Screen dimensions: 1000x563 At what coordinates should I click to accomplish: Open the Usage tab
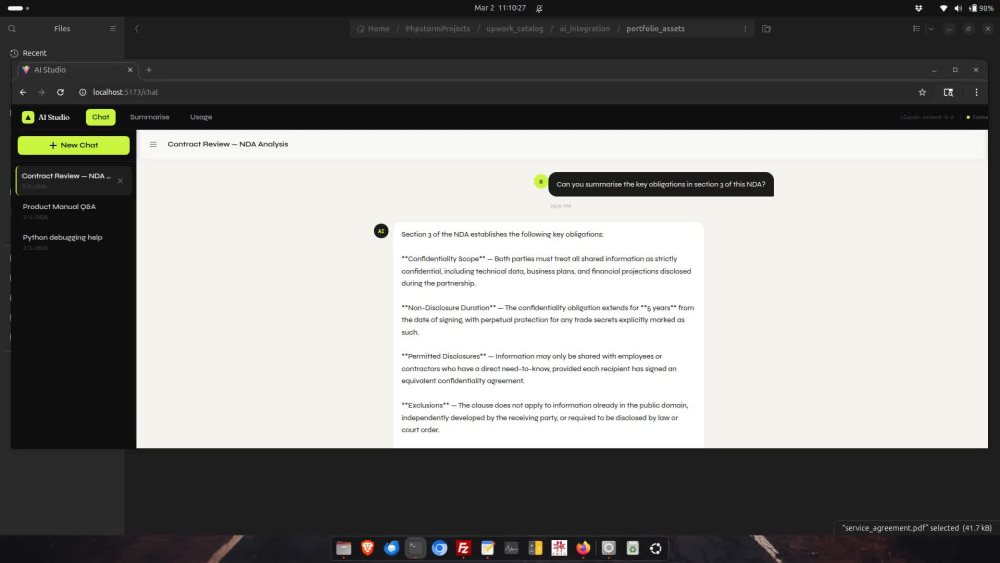[201, 117]
